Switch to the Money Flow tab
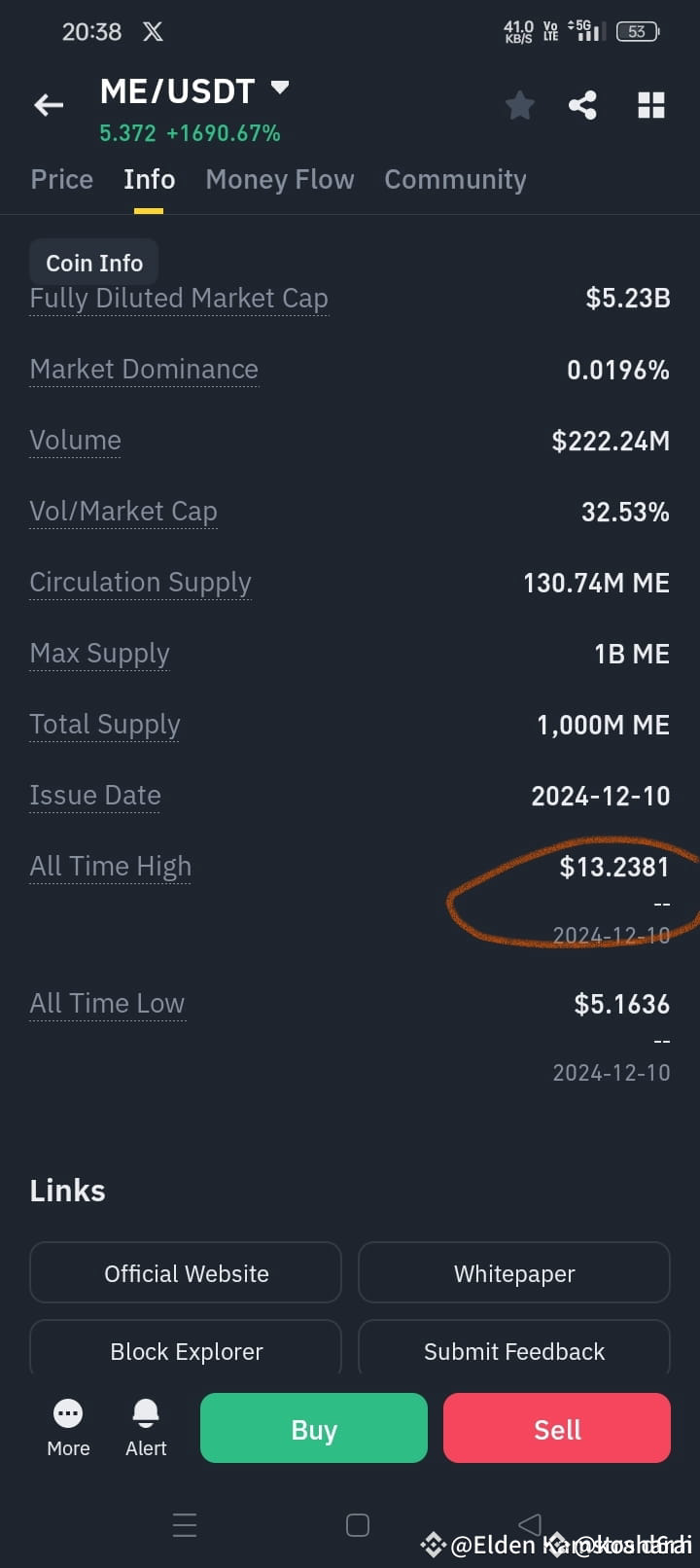Screen dimensions: 700x1568 coord(280,179)
